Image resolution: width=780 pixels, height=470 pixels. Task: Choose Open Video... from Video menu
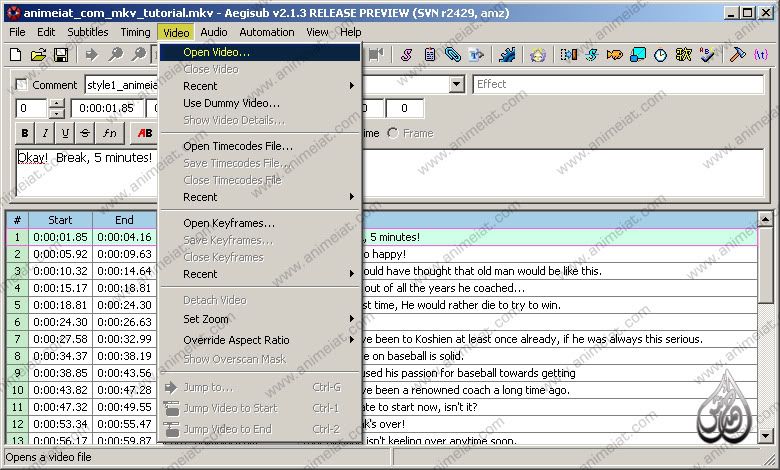point(260,52)
